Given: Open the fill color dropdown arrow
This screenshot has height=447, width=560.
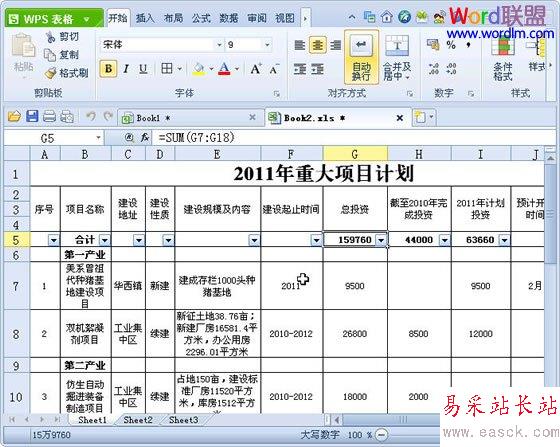Looking at the screenshot, I should click(211, 69).
